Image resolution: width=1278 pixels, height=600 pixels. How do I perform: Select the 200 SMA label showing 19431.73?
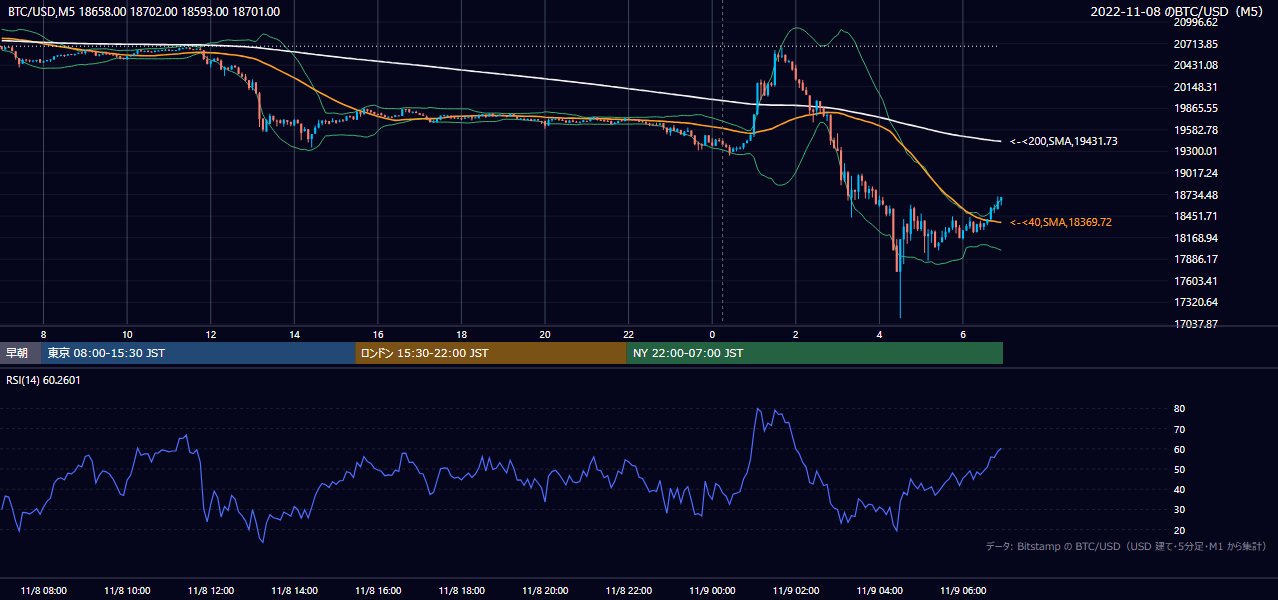[1064, 142]
